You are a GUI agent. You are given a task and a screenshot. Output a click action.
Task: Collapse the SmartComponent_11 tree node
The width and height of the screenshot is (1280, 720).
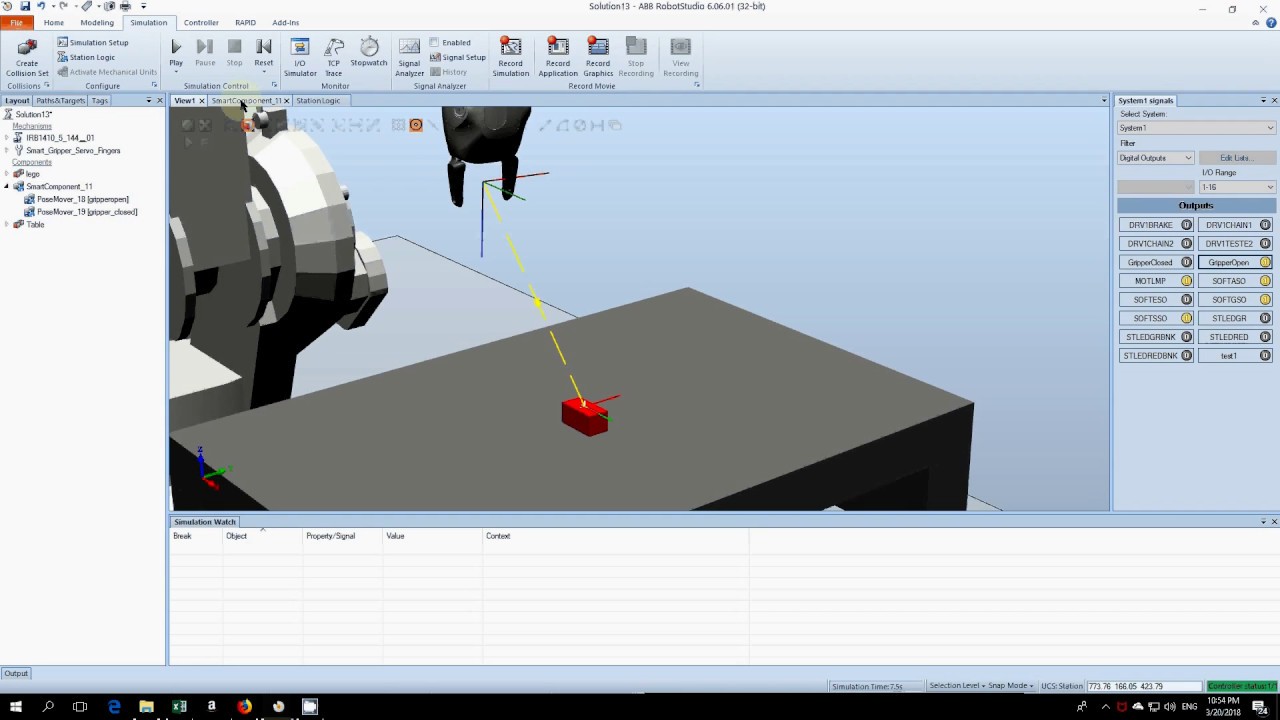[7, 187]
